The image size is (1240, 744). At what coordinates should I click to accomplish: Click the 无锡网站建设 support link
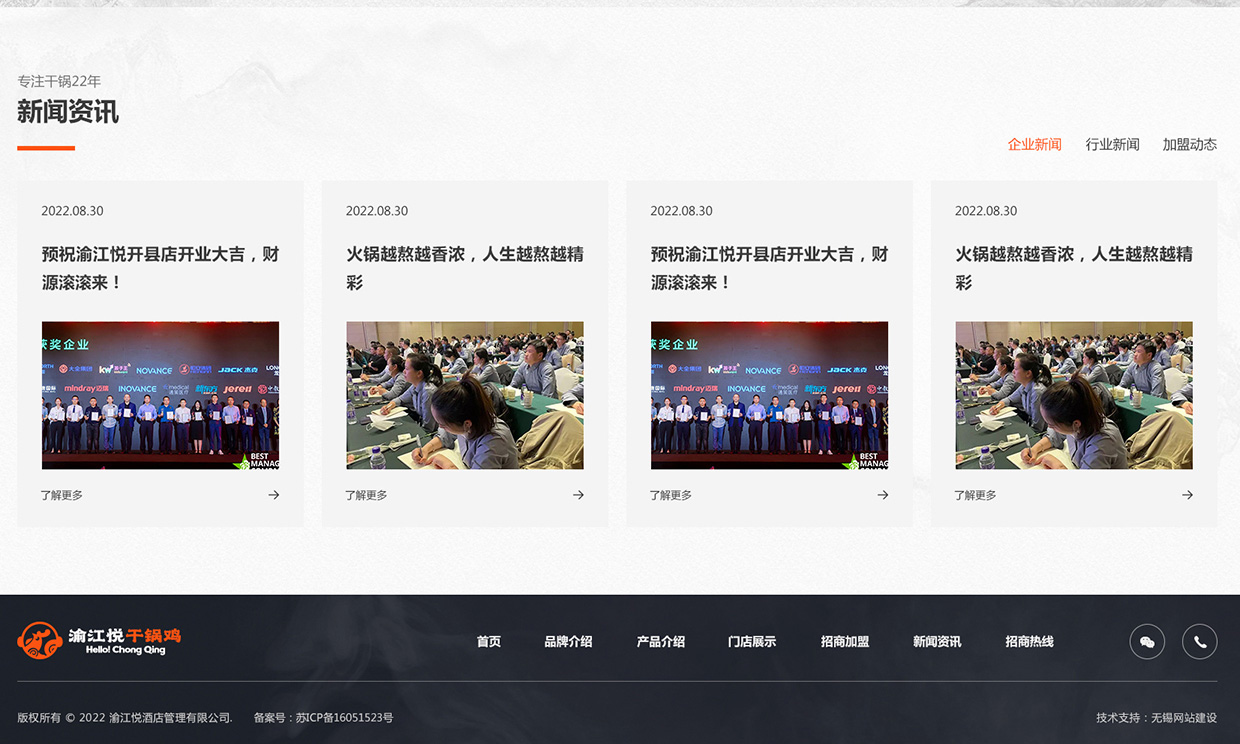click(x=1184, y=717)
